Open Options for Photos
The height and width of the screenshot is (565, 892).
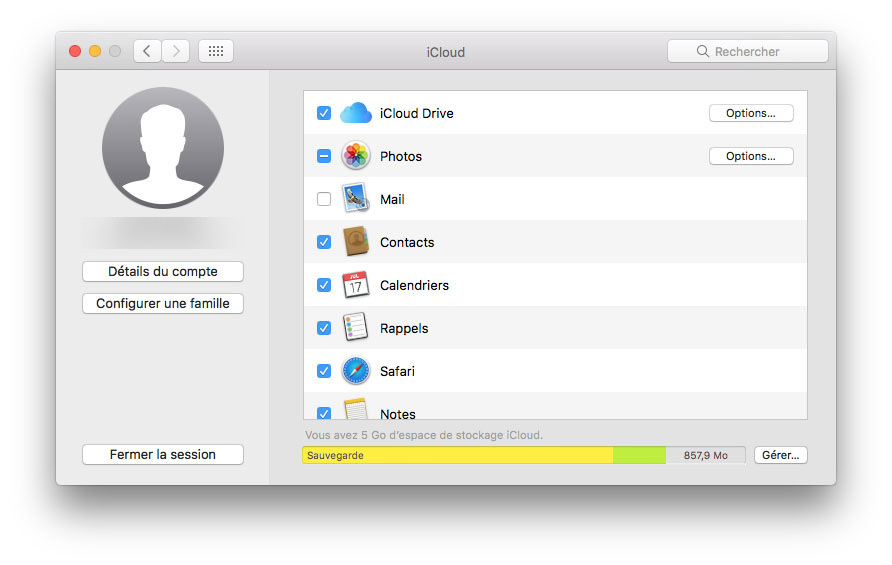click(x=750, y=156)
